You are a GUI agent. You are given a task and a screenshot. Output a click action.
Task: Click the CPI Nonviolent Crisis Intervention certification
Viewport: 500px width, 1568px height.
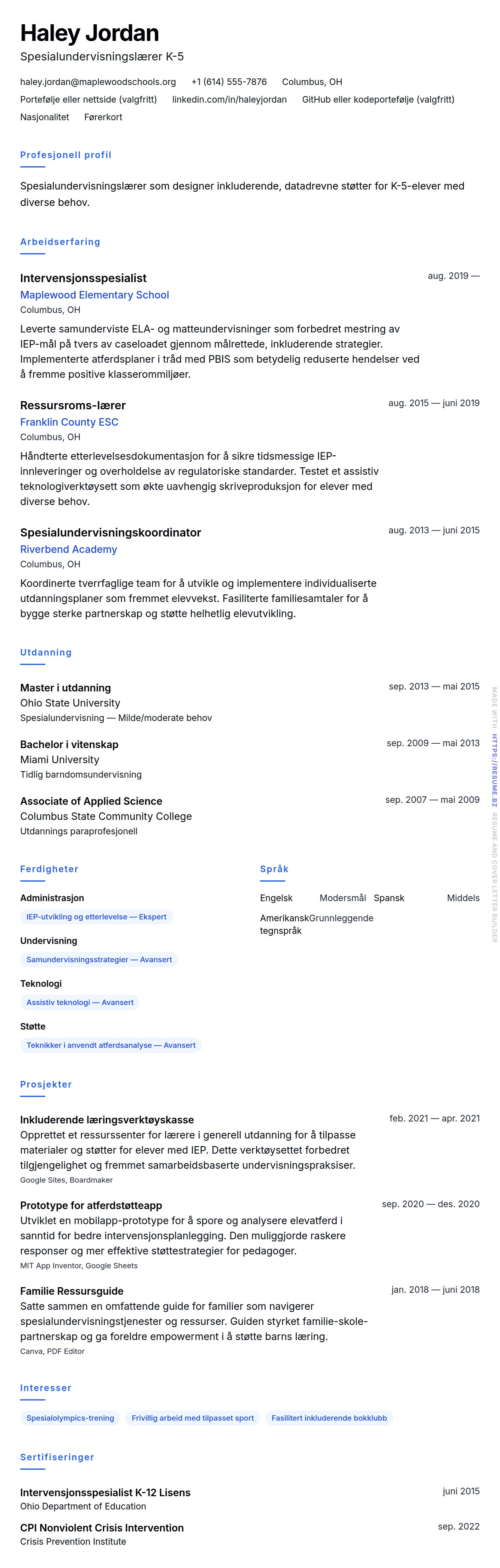click(x=102, y=1528)
